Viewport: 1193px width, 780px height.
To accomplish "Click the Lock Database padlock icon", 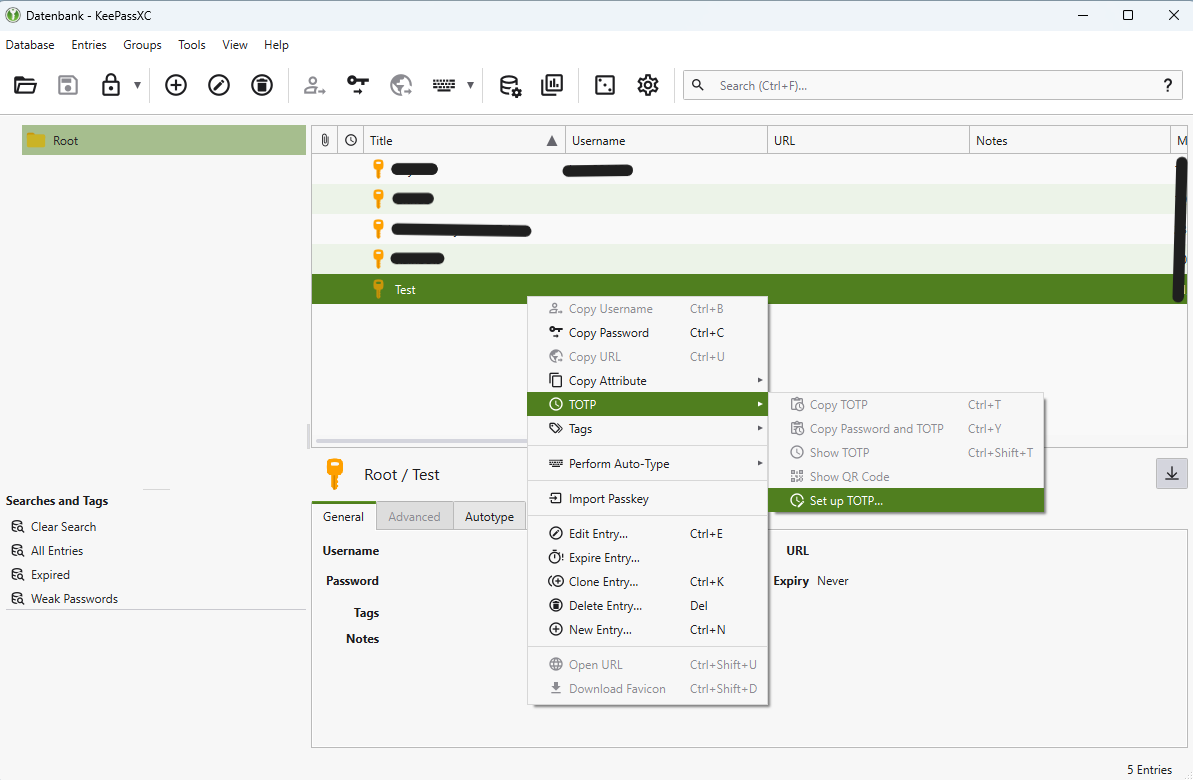I will (x=111, y=85).
